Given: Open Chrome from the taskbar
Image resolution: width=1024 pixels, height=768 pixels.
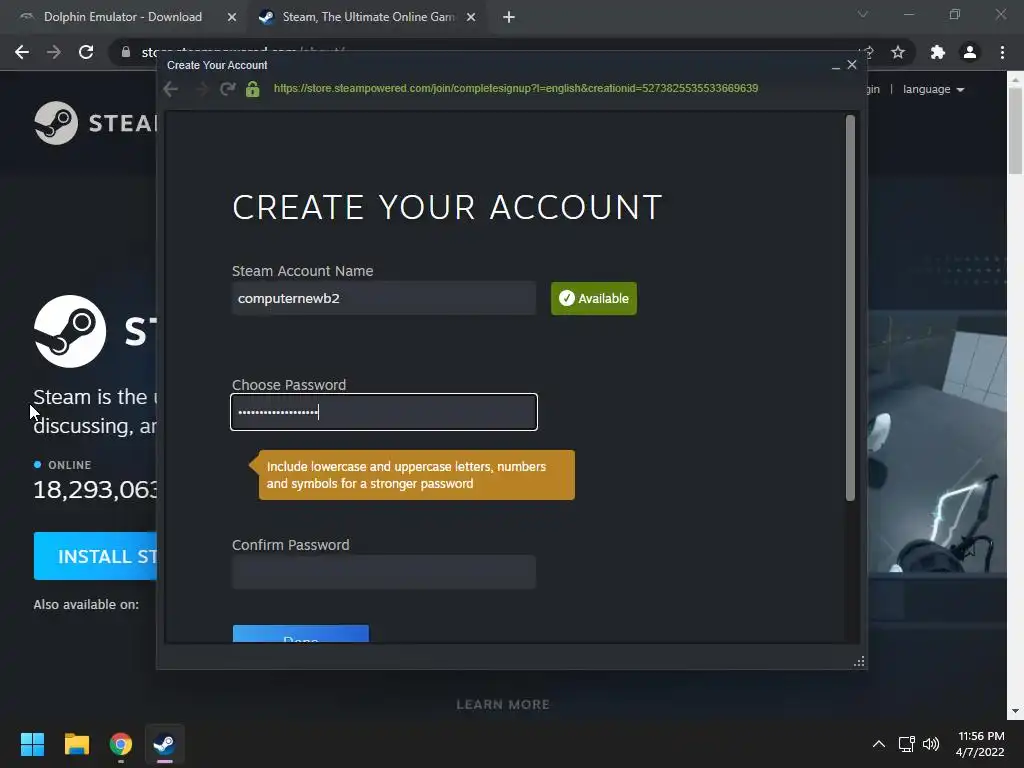Looking at the screenshot, I should (121, 744).
